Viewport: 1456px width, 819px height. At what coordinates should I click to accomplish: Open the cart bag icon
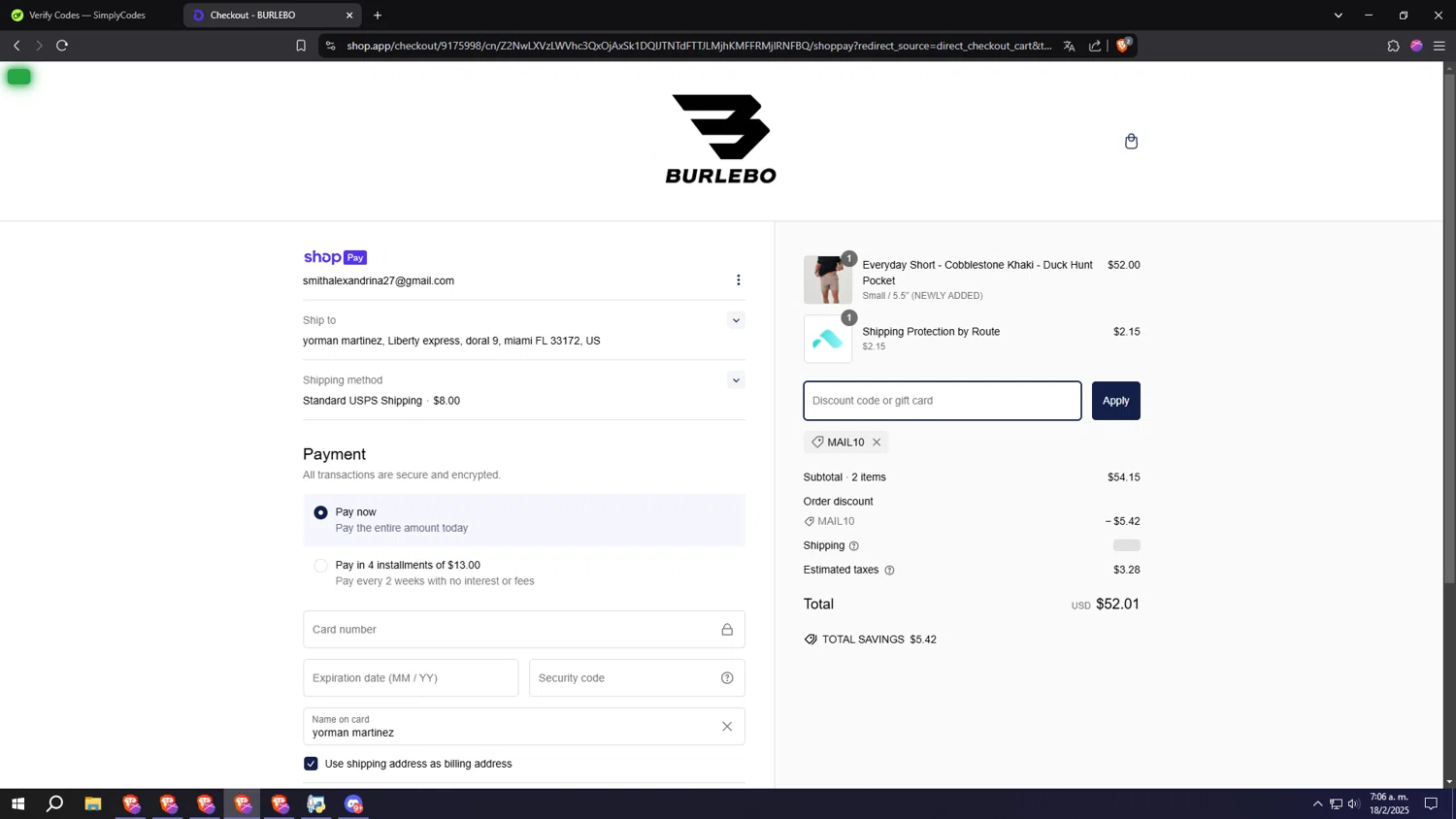click(1131, 142)
